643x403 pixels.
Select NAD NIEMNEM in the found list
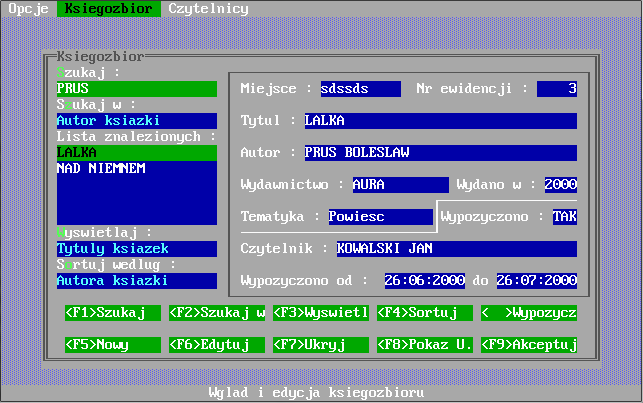136,169
